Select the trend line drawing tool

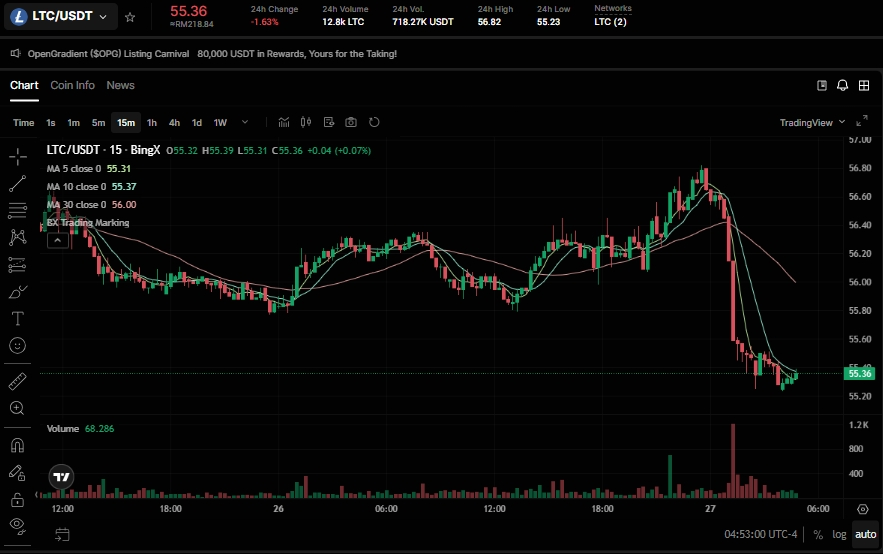17,184
